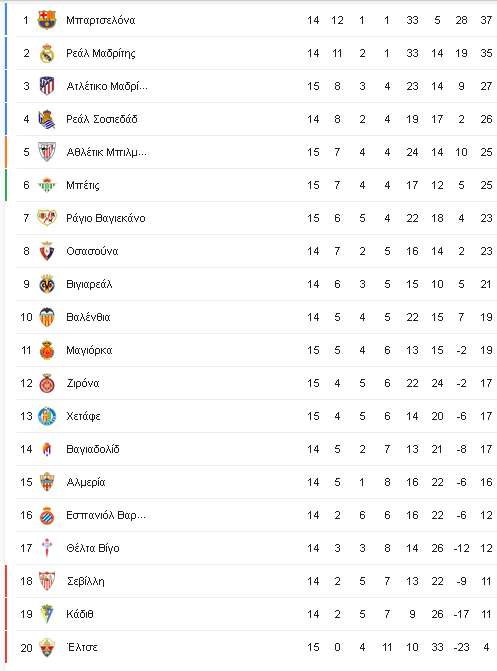Open the Ράγιο Βαγιεκάνο team link
Viewport: 497px width, 671px height.
[x=106, y=218]
